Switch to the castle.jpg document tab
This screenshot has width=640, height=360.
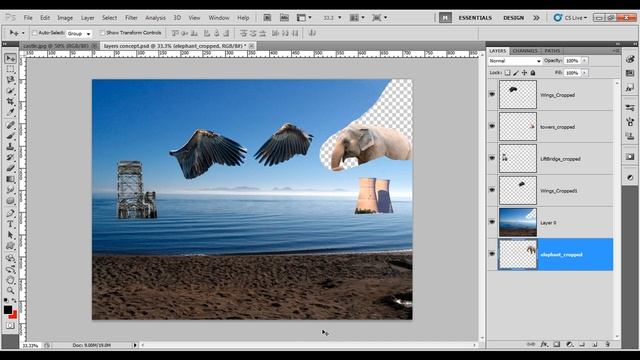click(x=56, y=46)
